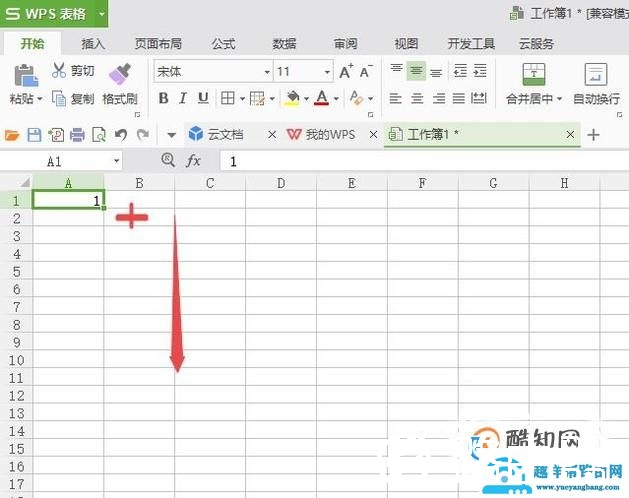Screen dimensions: 629x498
Task: Decrease indent
Action: point(460,71)
